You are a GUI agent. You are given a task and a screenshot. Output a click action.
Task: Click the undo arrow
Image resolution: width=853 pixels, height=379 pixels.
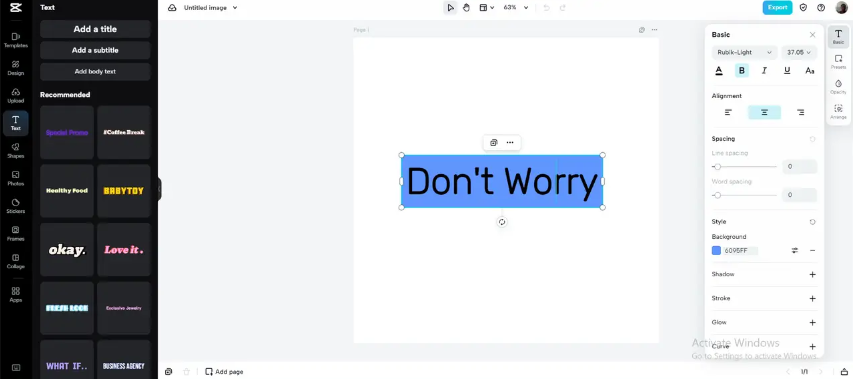pos(547,8)
